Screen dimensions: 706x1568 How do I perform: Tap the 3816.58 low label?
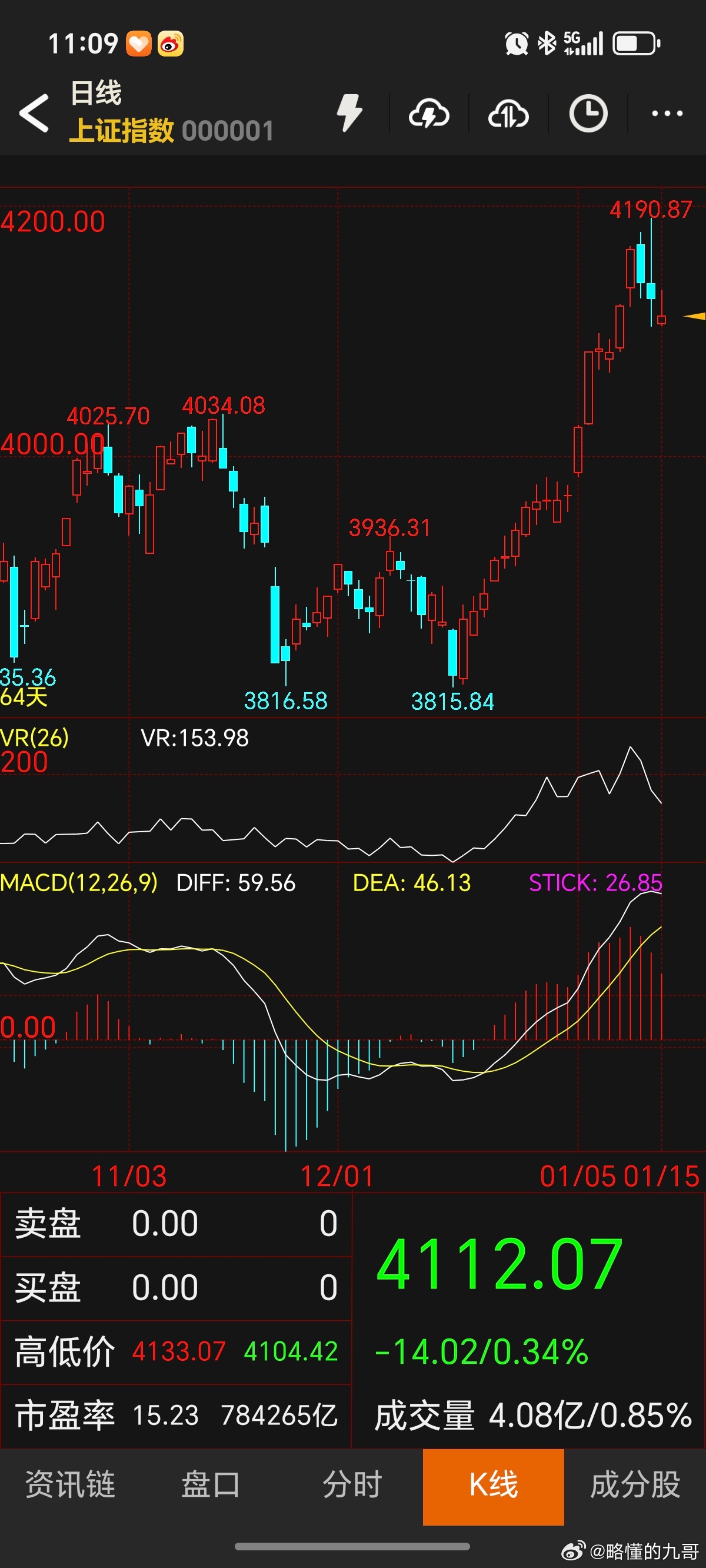click(x=285, y=700)
